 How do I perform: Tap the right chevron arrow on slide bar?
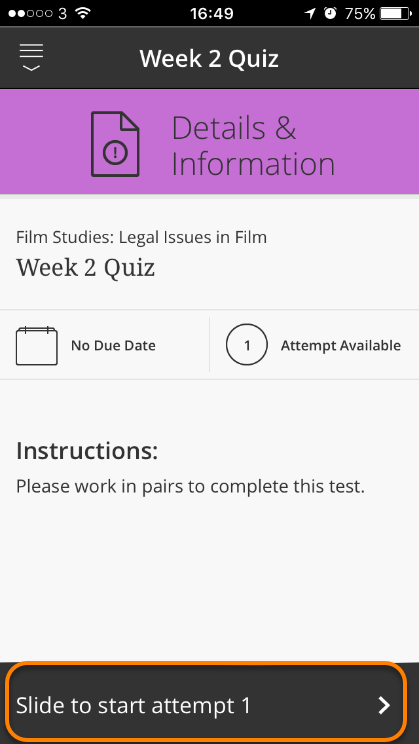point(384,706)
